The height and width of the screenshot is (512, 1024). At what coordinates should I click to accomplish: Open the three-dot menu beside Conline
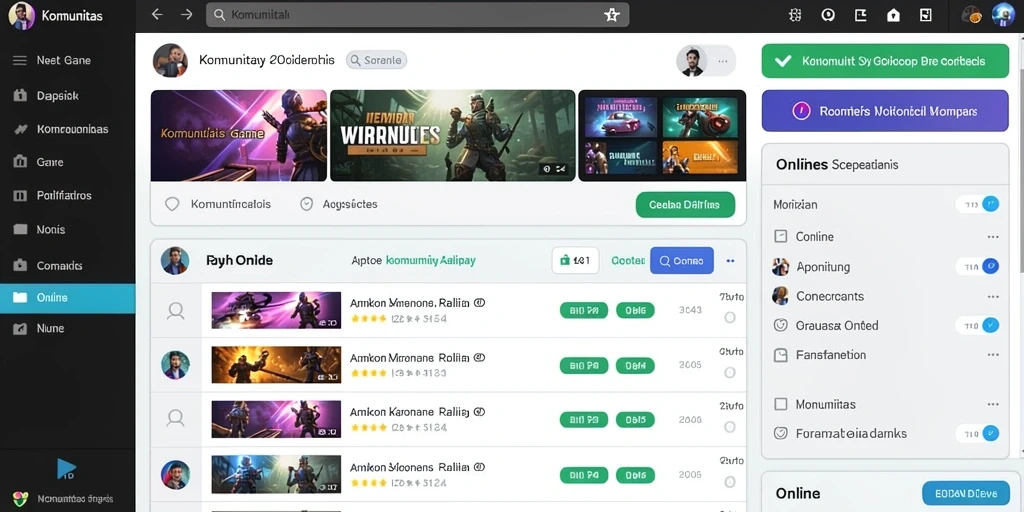(993, 237)
